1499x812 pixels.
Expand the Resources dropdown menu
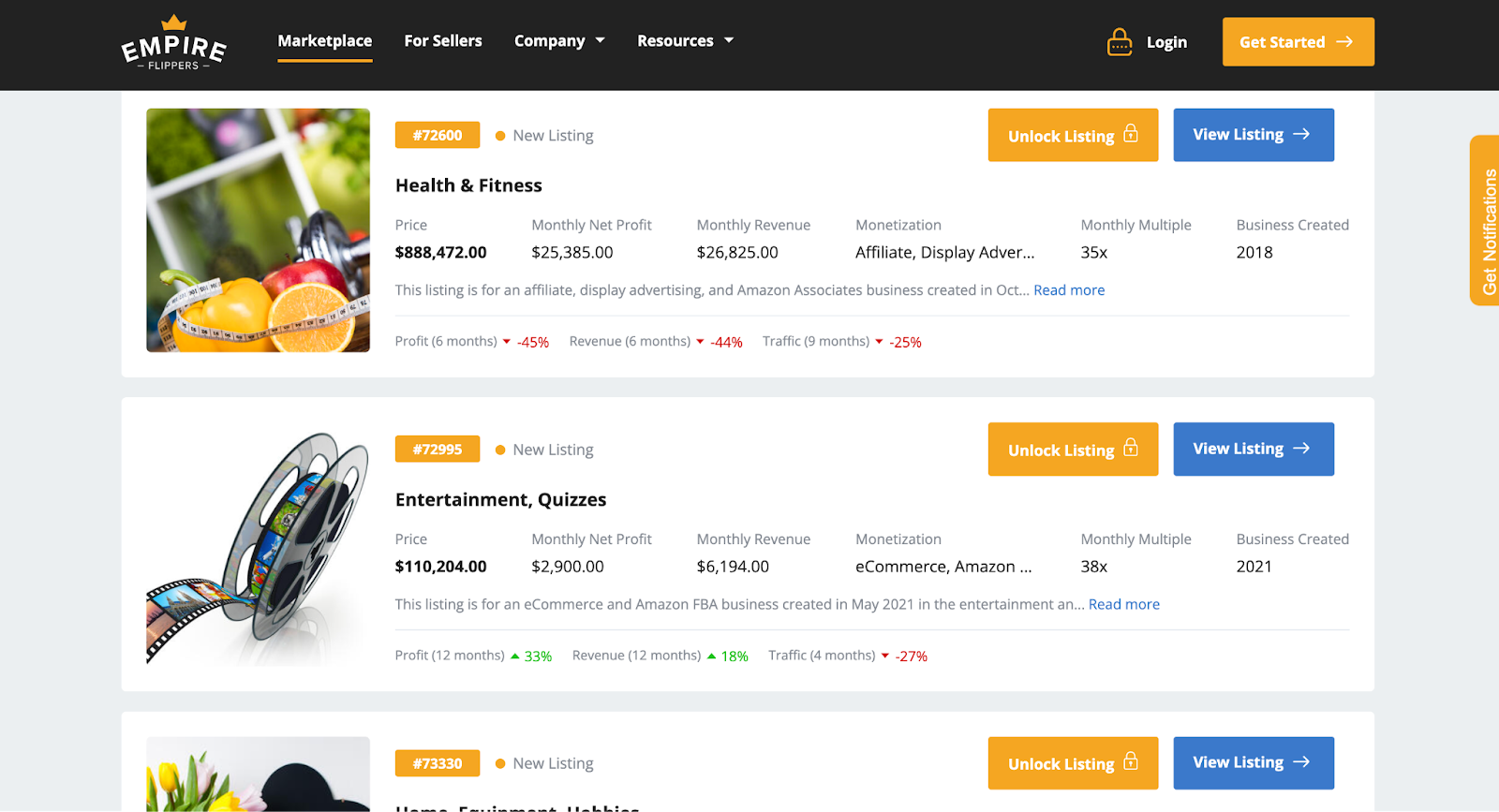point(685,41)
